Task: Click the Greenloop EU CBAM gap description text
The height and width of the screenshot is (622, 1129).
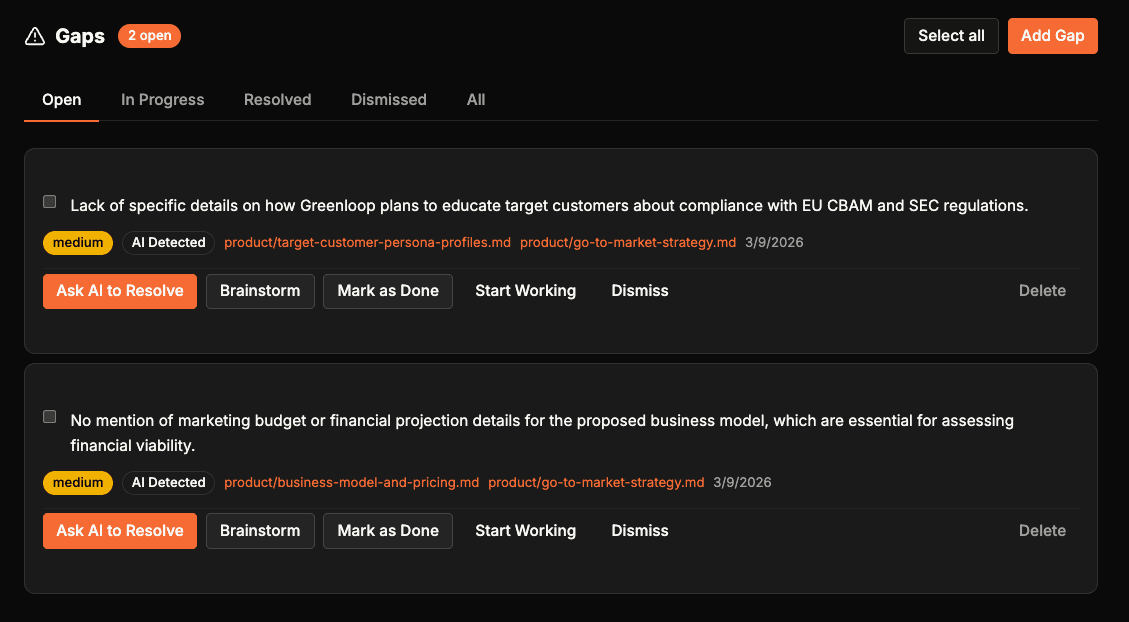Action: (549, 206)
